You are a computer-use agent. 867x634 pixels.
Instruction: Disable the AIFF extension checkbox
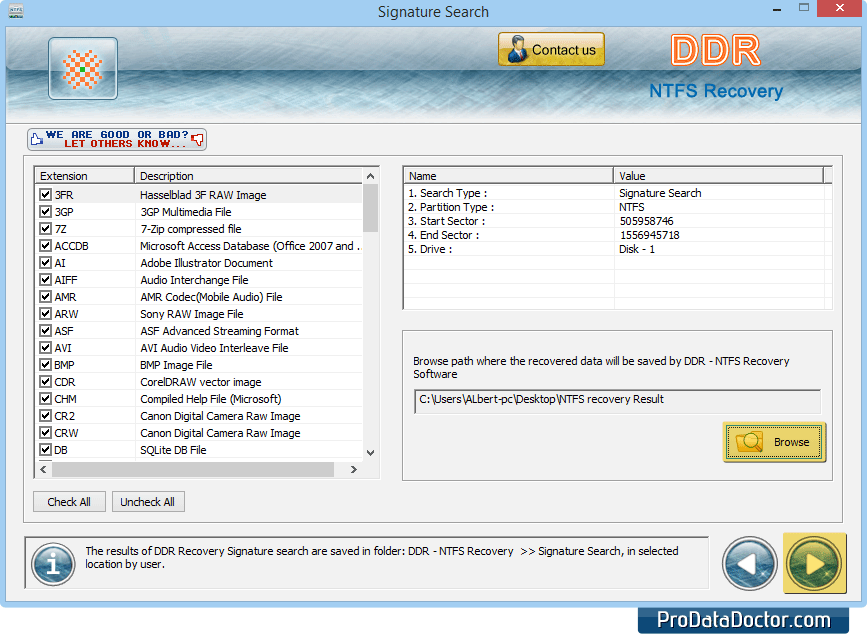[x=45, y=280]
